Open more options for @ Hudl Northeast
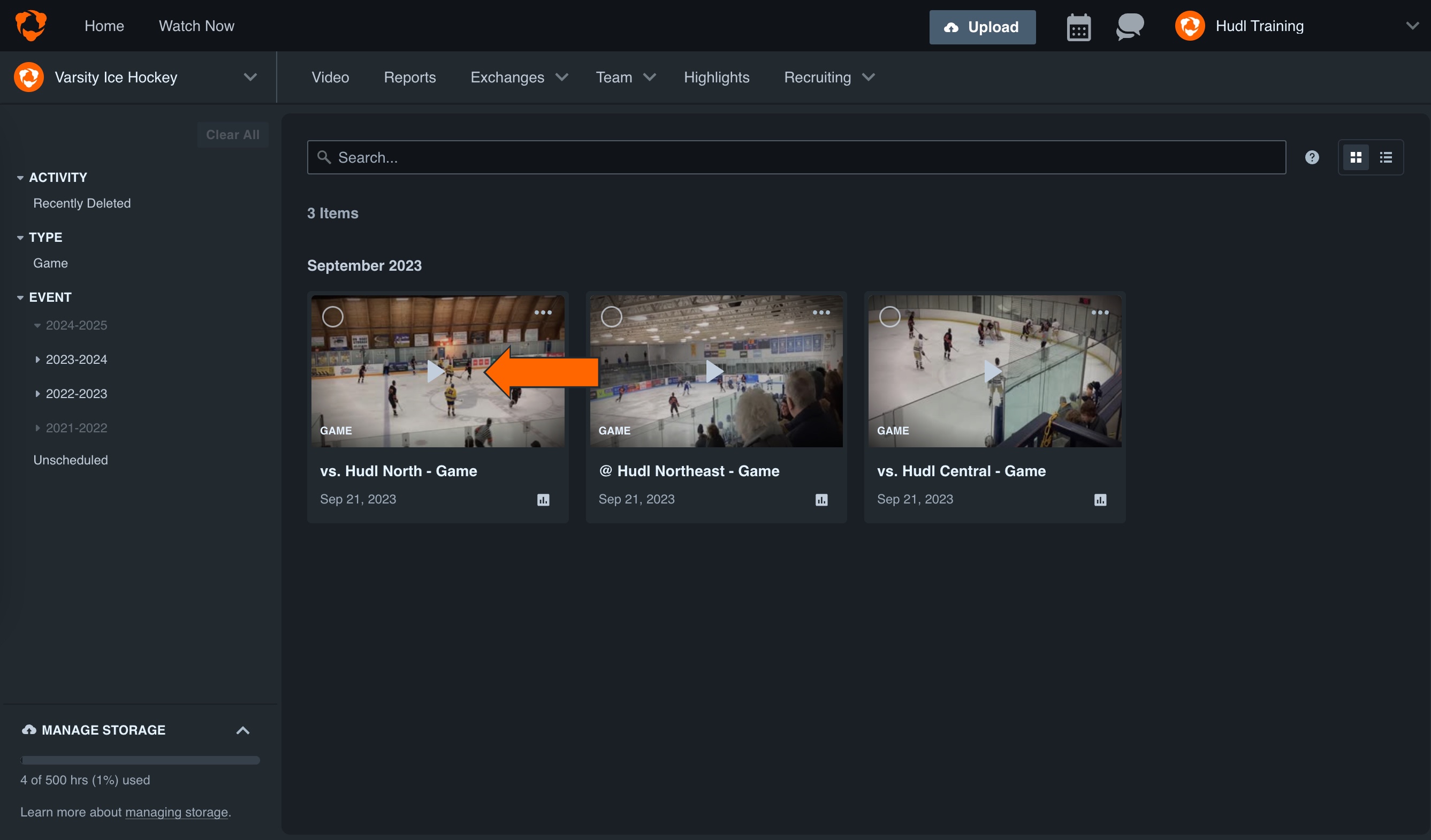Image resolution: width=1431 pixels, height=840 pixels. tap(821, 313)
